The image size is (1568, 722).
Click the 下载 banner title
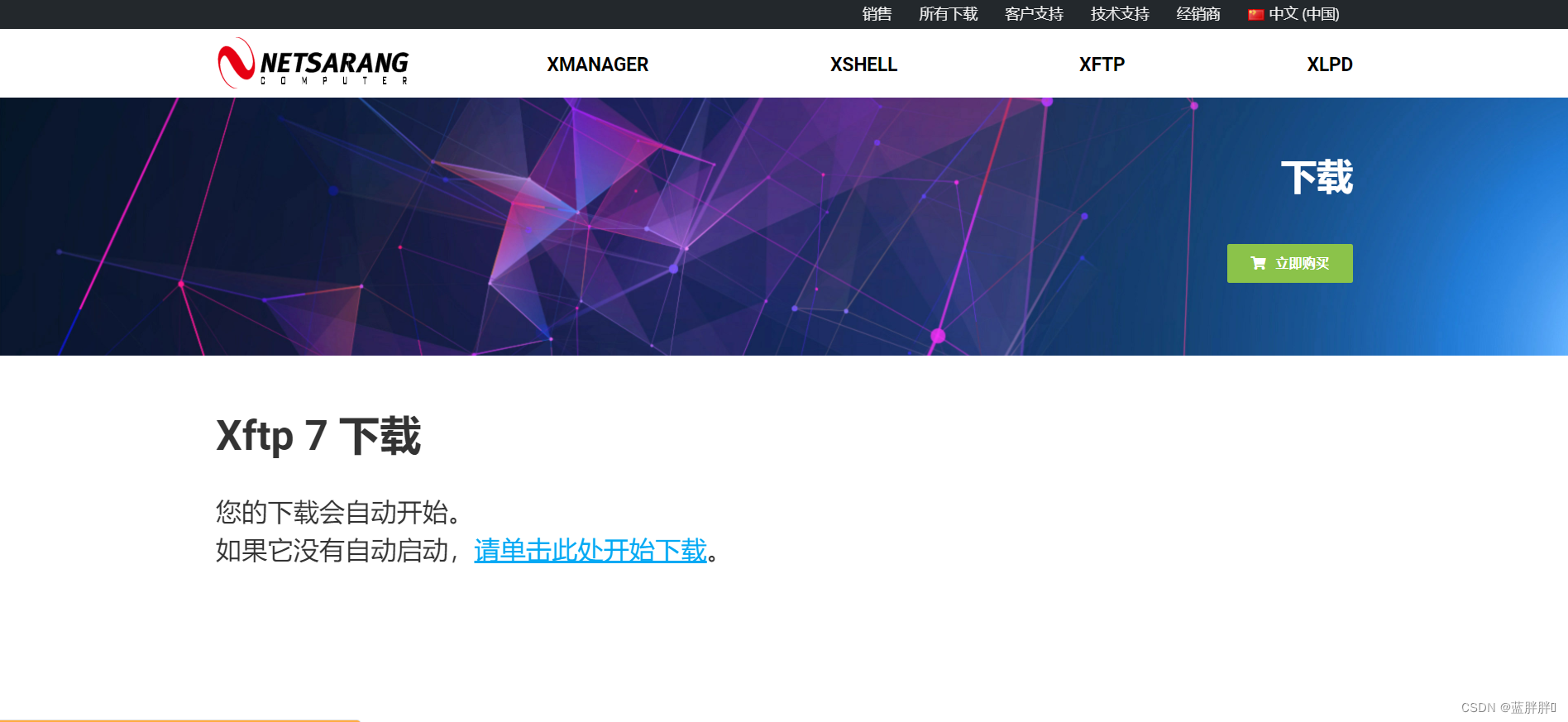coord(1317,178)
